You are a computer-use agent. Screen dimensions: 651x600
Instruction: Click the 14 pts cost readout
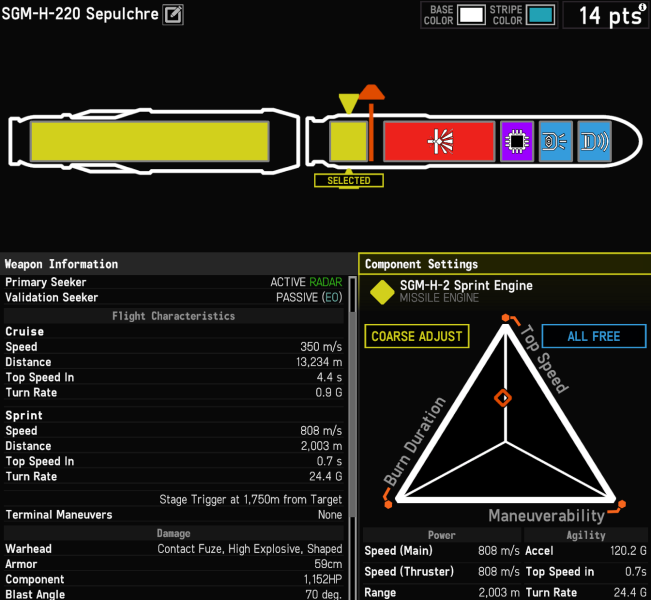(x=609, y=16)
